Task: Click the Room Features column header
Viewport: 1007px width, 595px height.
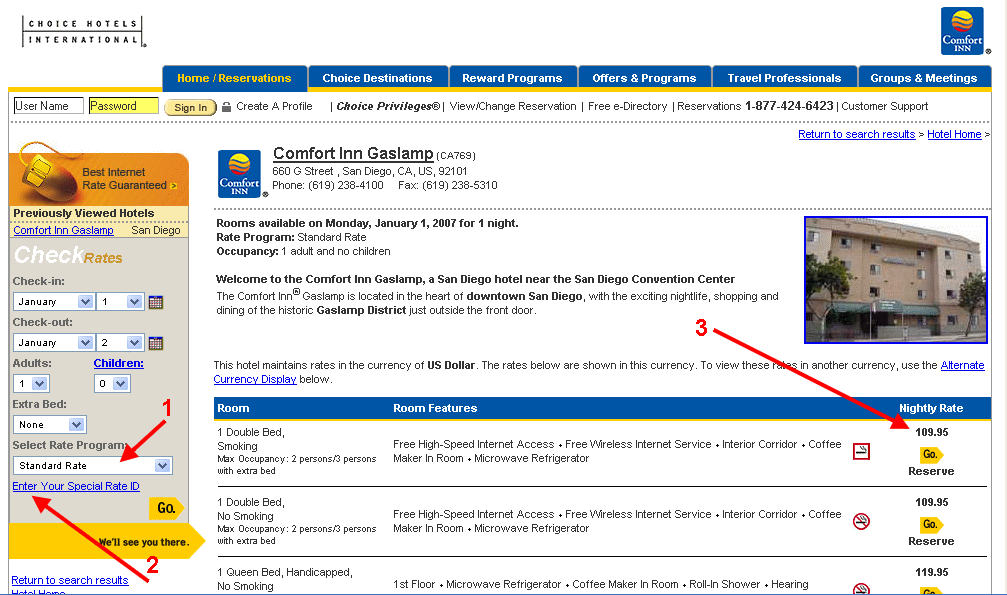Action: click(x=435, y=408)
